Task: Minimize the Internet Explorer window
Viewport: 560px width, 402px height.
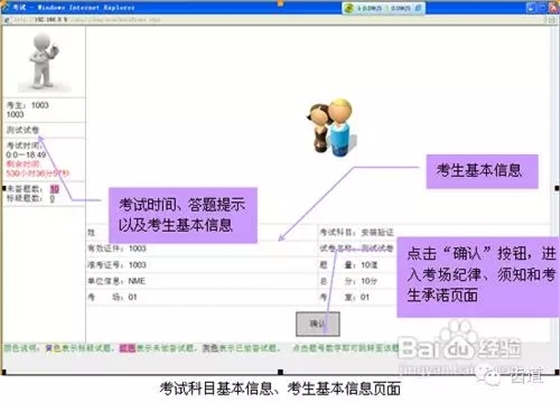Action: 531,7
